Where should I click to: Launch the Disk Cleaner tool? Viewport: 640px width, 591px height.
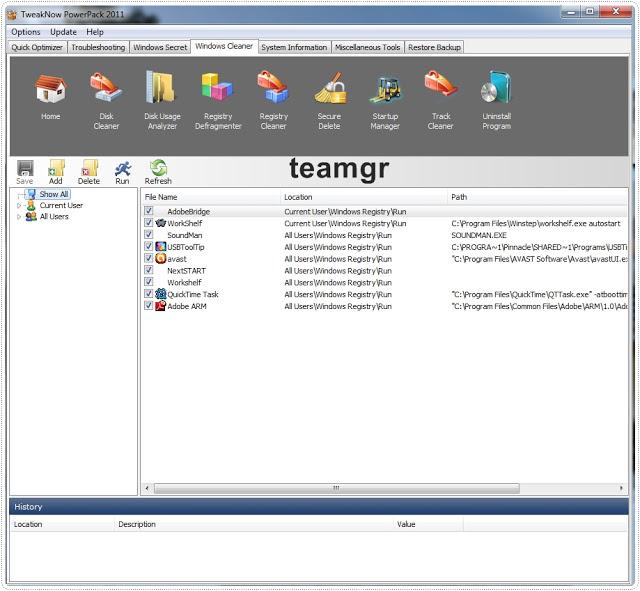[x=106, y=87]
